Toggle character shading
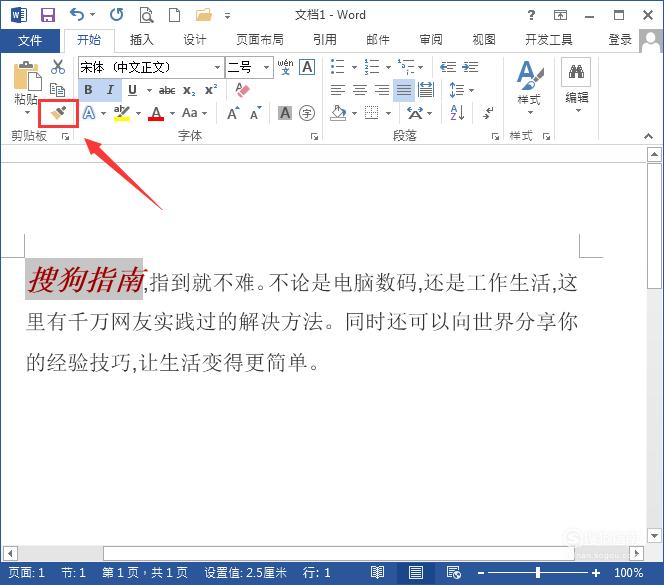This screenshot has width=664, height=585. 285,113
